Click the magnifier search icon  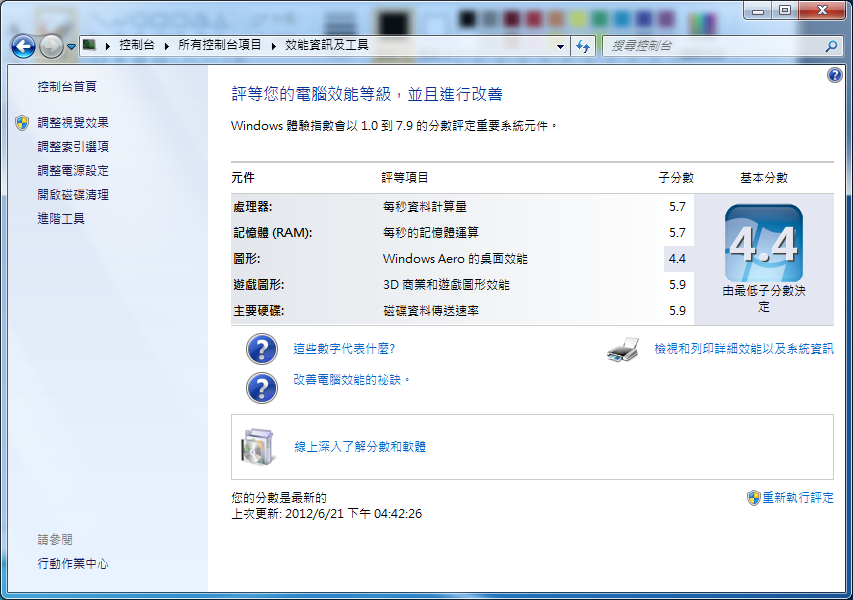point(831,47)
